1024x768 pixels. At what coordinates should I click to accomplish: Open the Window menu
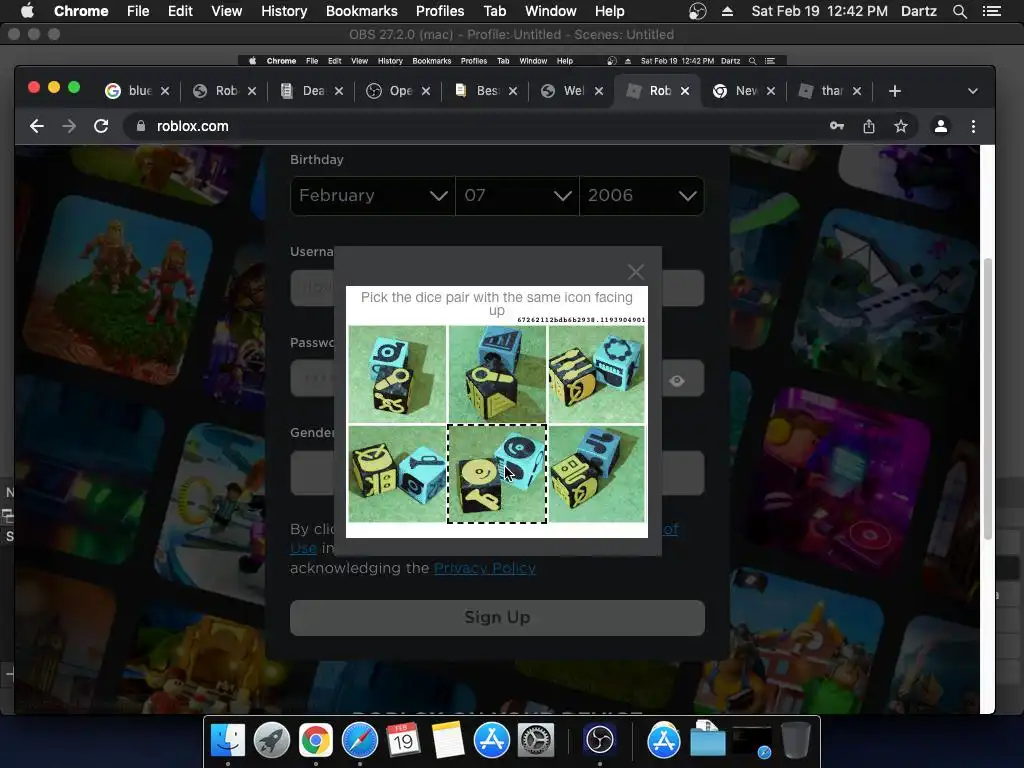[x=550, y=11]
